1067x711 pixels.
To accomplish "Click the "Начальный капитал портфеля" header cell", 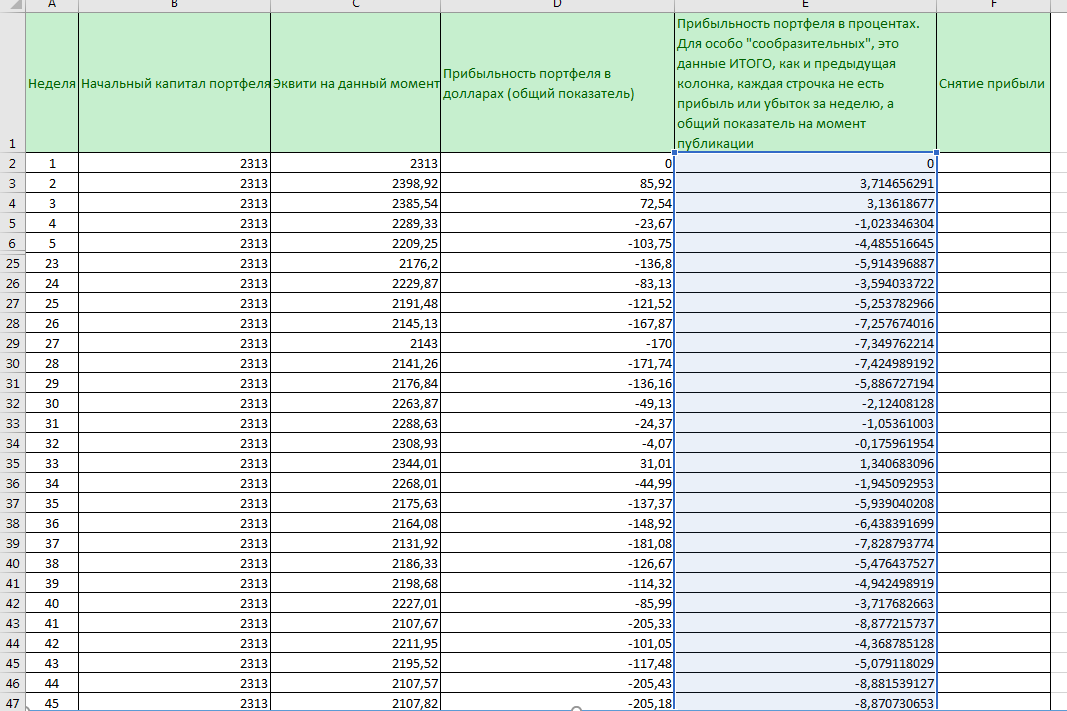I will click(x=174, y=83).
